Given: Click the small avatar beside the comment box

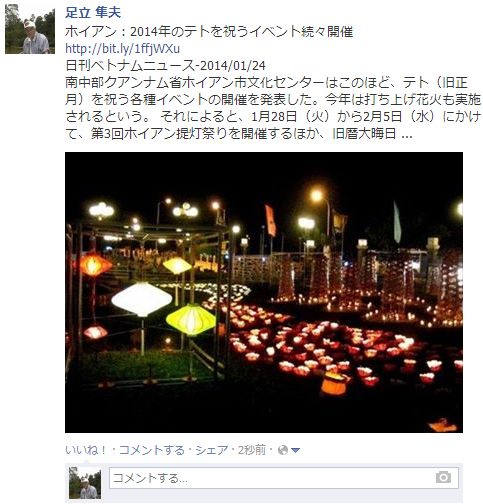Looking at the screenshot, I should [x=85, y=483].
